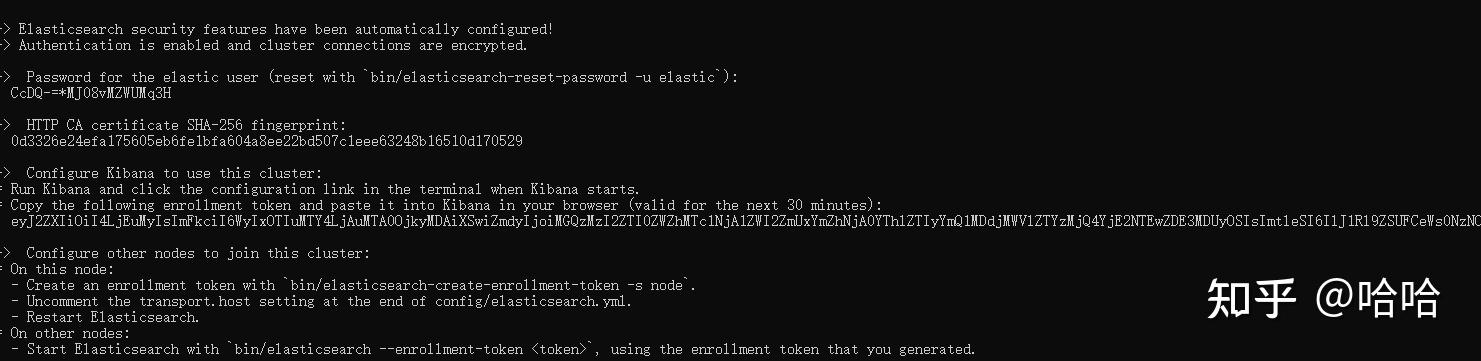The width and height of the screenshot is (1481, 361).
Task: Click the 'On this node:' line
Action: 62,269
